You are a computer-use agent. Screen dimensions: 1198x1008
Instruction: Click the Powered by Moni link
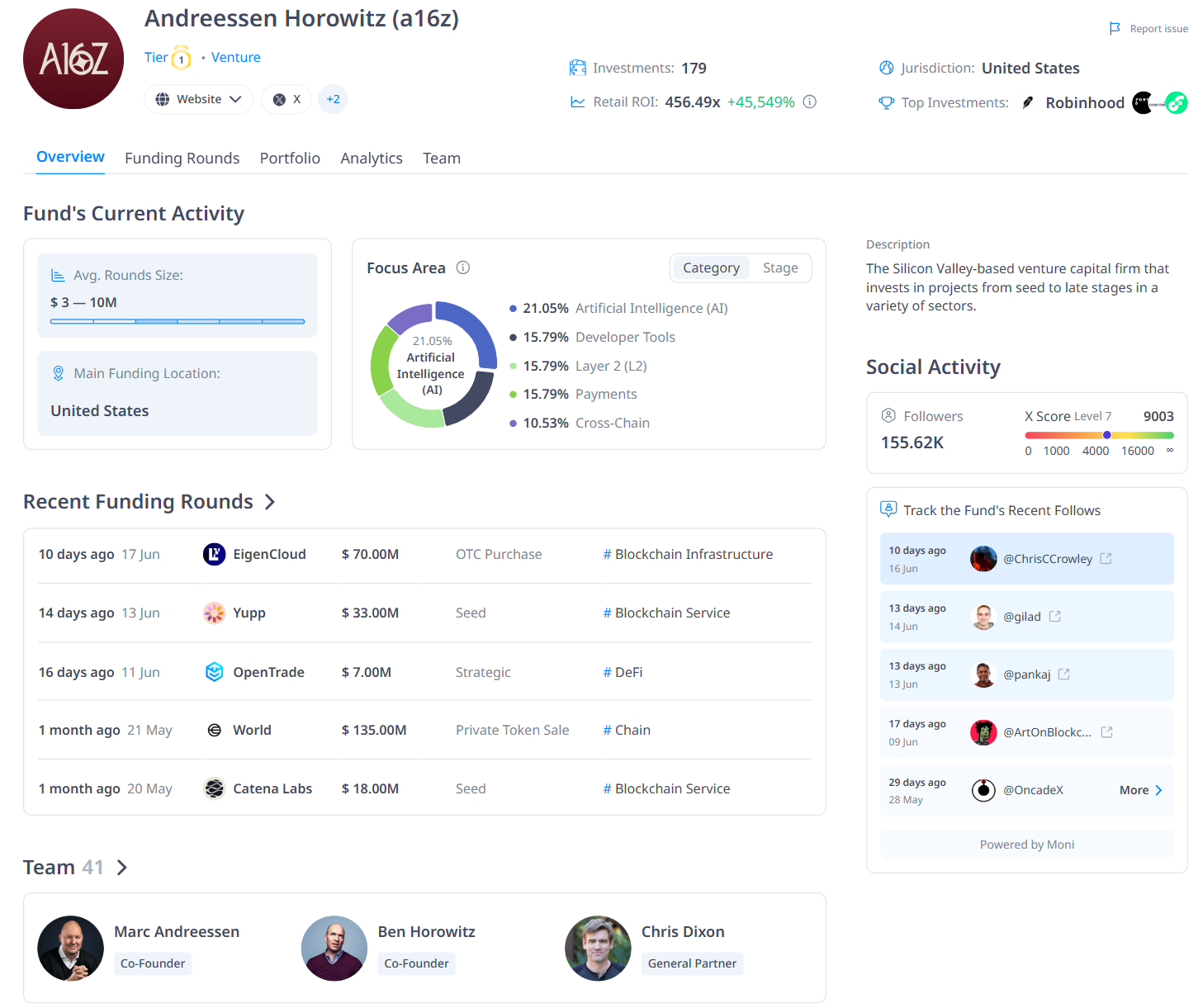pyautogui.click(x=1027, y=845)
